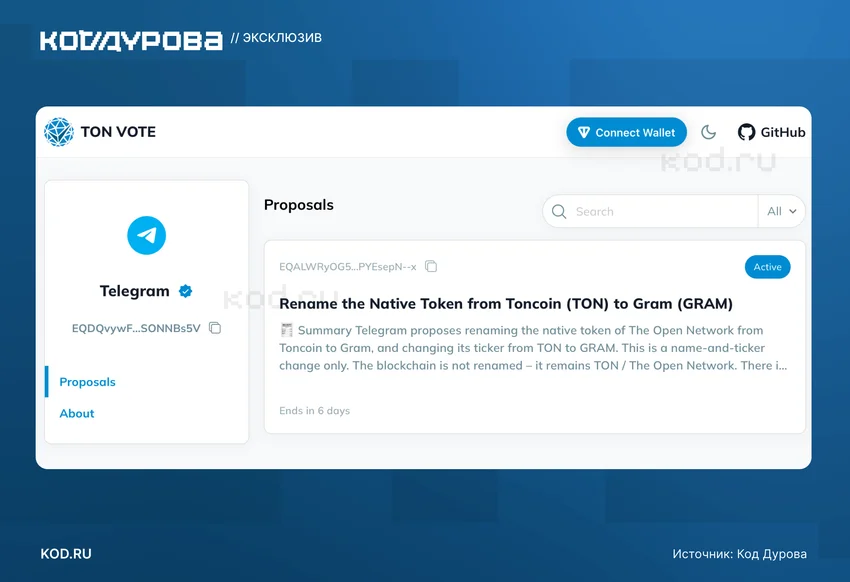Copy the EQDQvywF...SONNBs5V address
850x582 pixels.
[x=215, y=328]
